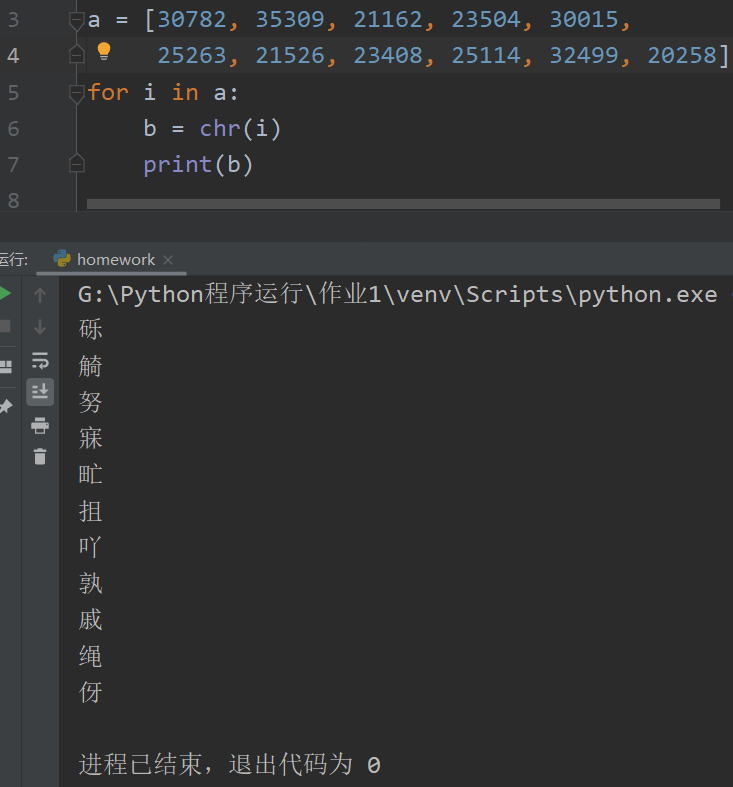The width and height of the screenshot is (733, 787).
Task: Click the fold end marker on line 4
Action: tap(76, 54)
